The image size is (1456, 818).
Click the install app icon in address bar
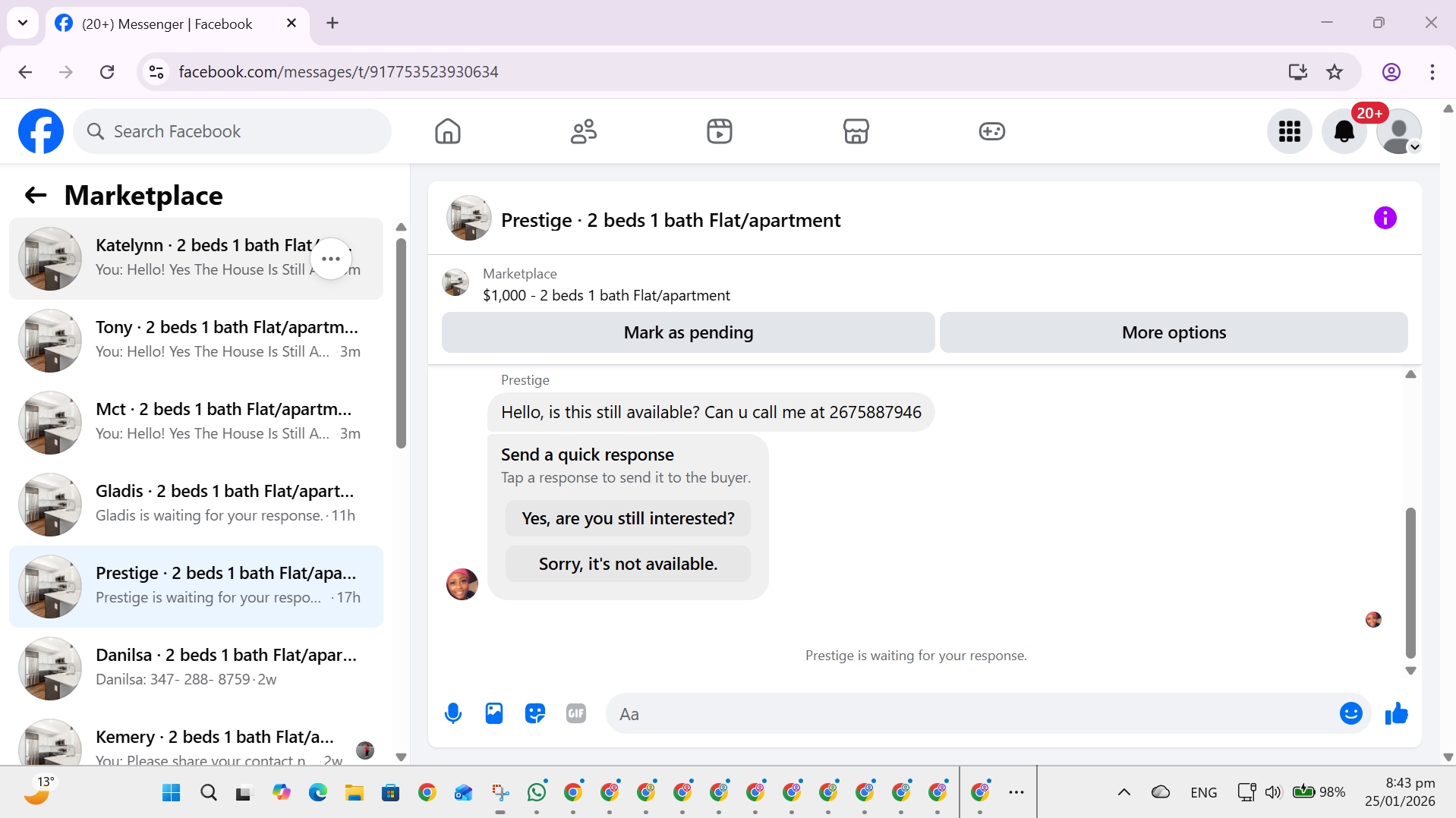coord(1297,72)
